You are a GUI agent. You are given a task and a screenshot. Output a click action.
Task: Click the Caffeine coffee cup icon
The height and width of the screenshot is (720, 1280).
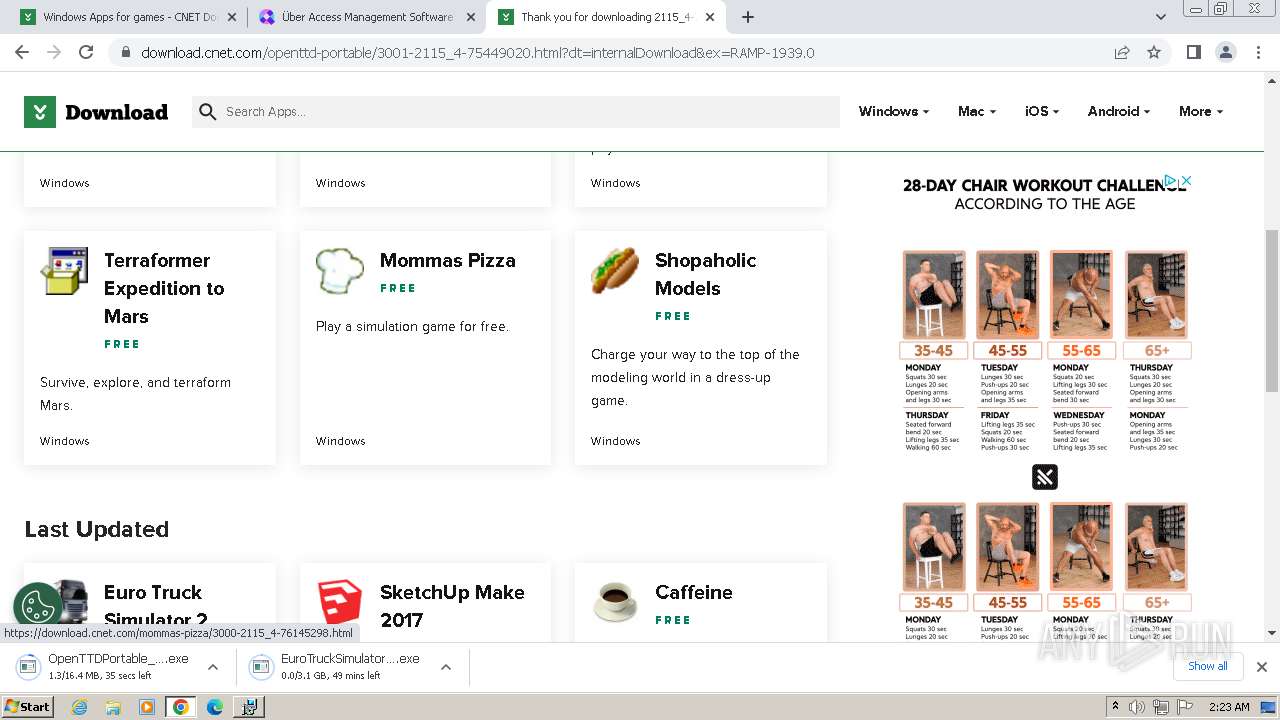click(x=615, y=603)
